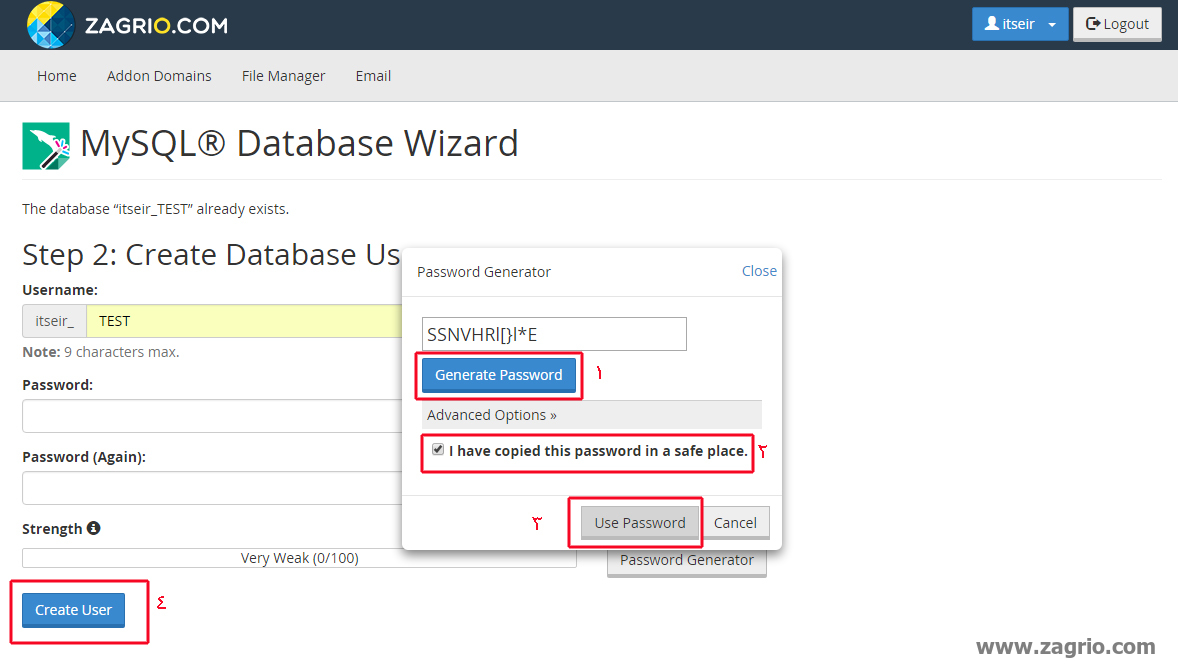Click the 'itseir_' username prefix label

tap(55, 321)
